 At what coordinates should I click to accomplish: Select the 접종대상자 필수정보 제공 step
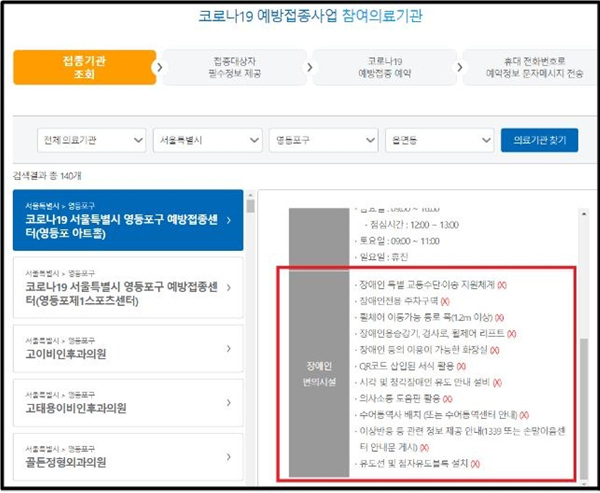coord(235,67)
